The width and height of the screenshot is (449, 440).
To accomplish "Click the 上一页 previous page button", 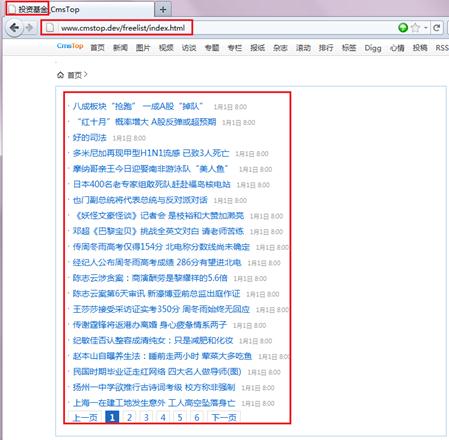I will (85, 417).
